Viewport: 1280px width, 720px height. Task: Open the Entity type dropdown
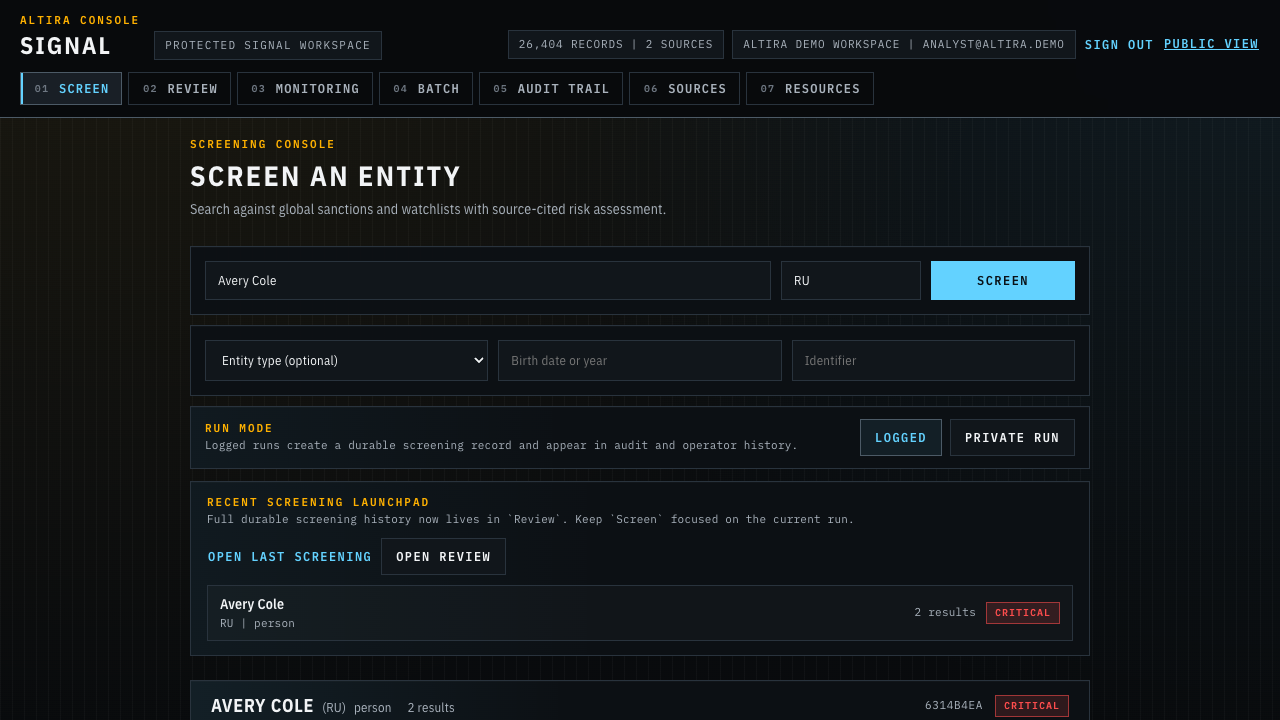pyautogui.click(x=346, y=360)
